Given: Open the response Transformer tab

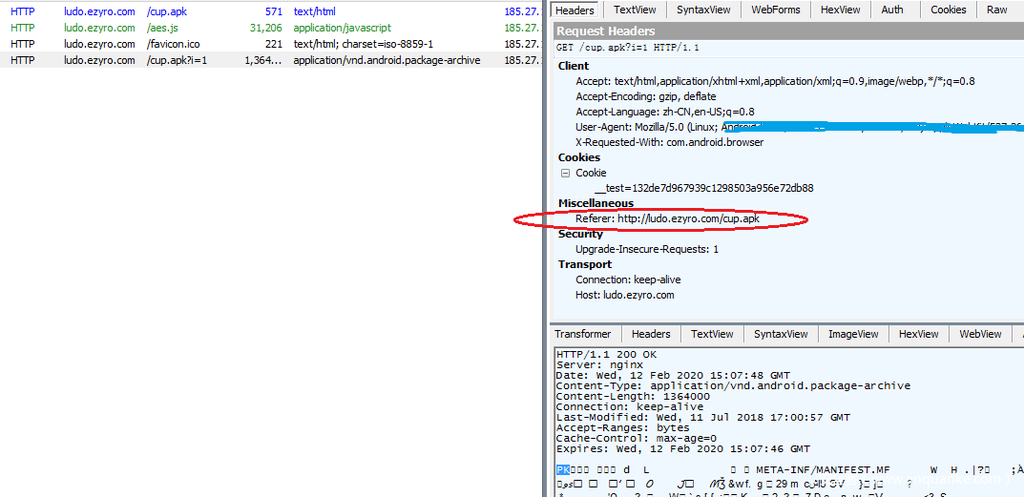Looking at the screenshot, I should 583,334.
